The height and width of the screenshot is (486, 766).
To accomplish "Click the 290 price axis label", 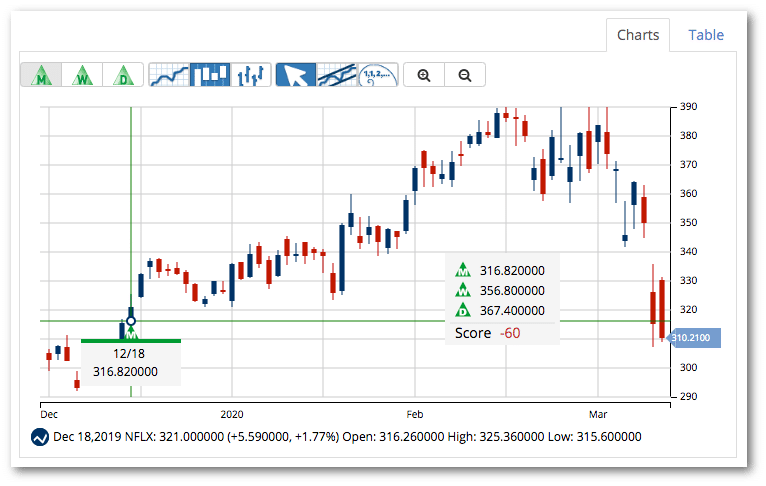I will (688, 396).
